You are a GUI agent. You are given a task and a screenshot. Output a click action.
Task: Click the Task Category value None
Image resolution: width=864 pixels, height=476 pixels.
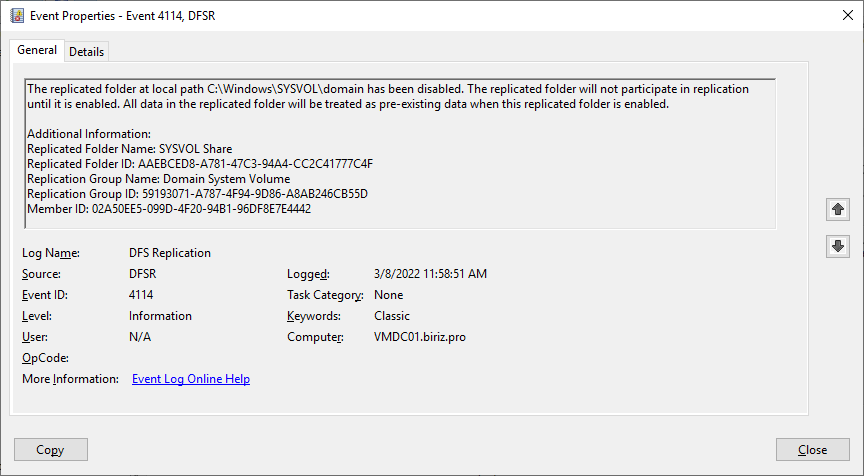(388, 295)
